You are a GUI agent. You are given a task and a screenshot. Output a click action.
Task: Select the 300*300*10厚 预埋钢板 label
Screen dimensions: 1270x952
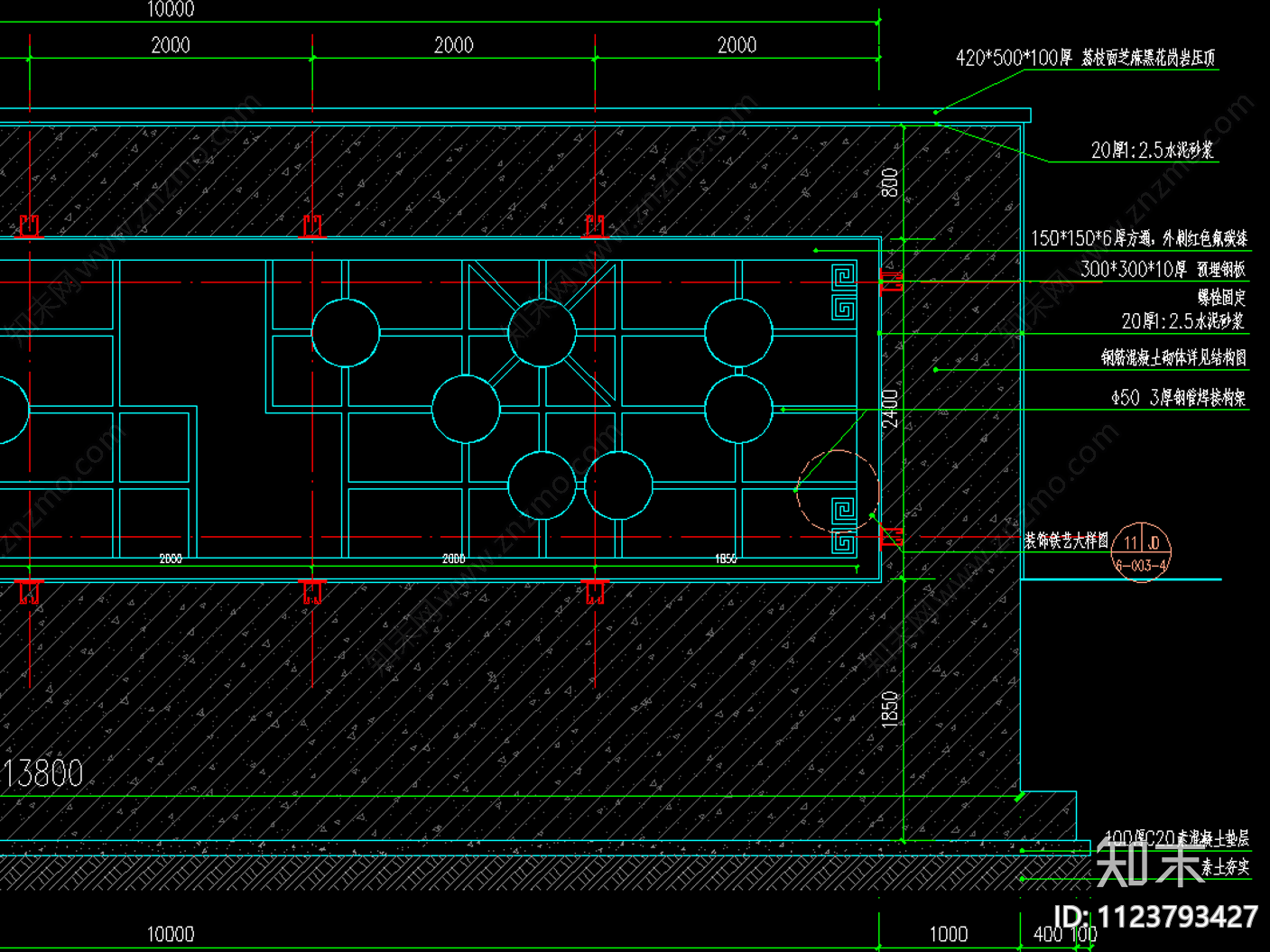click(x=1163, y=269)
